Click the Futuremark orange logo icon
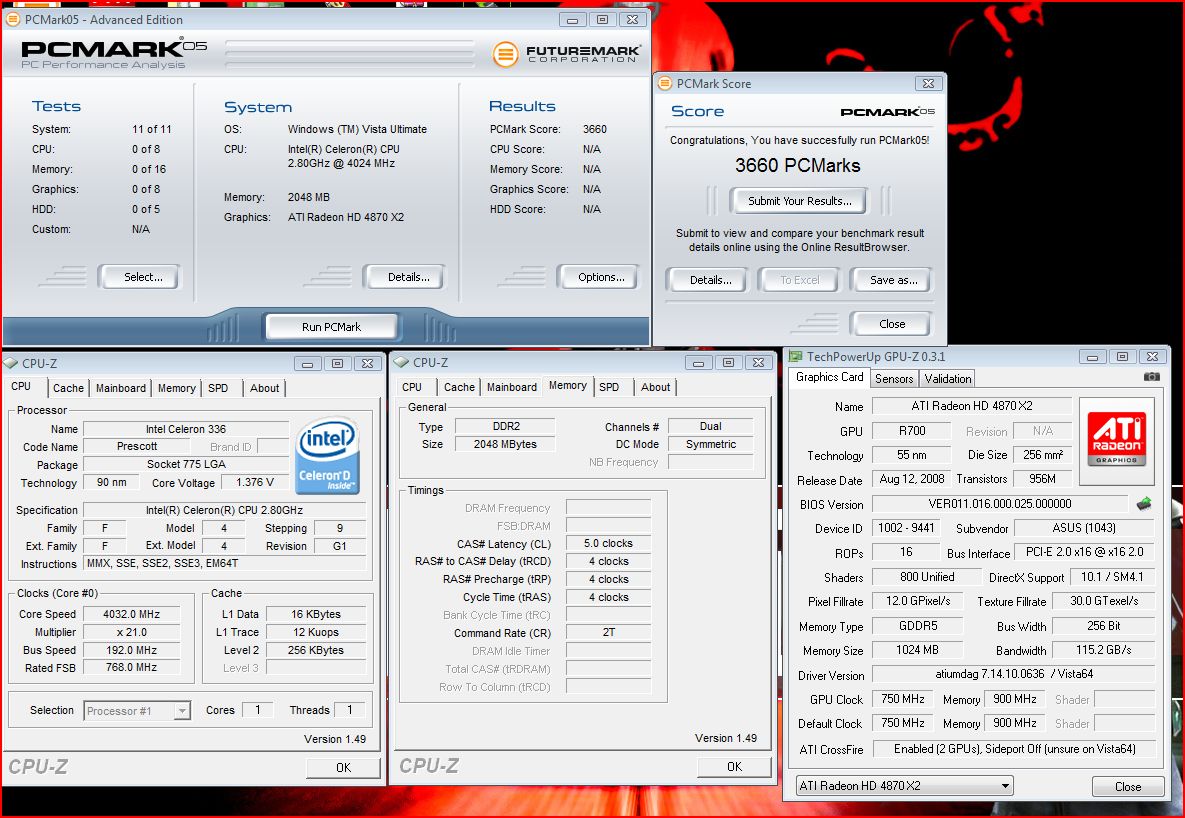 click(x=505, y=54)
